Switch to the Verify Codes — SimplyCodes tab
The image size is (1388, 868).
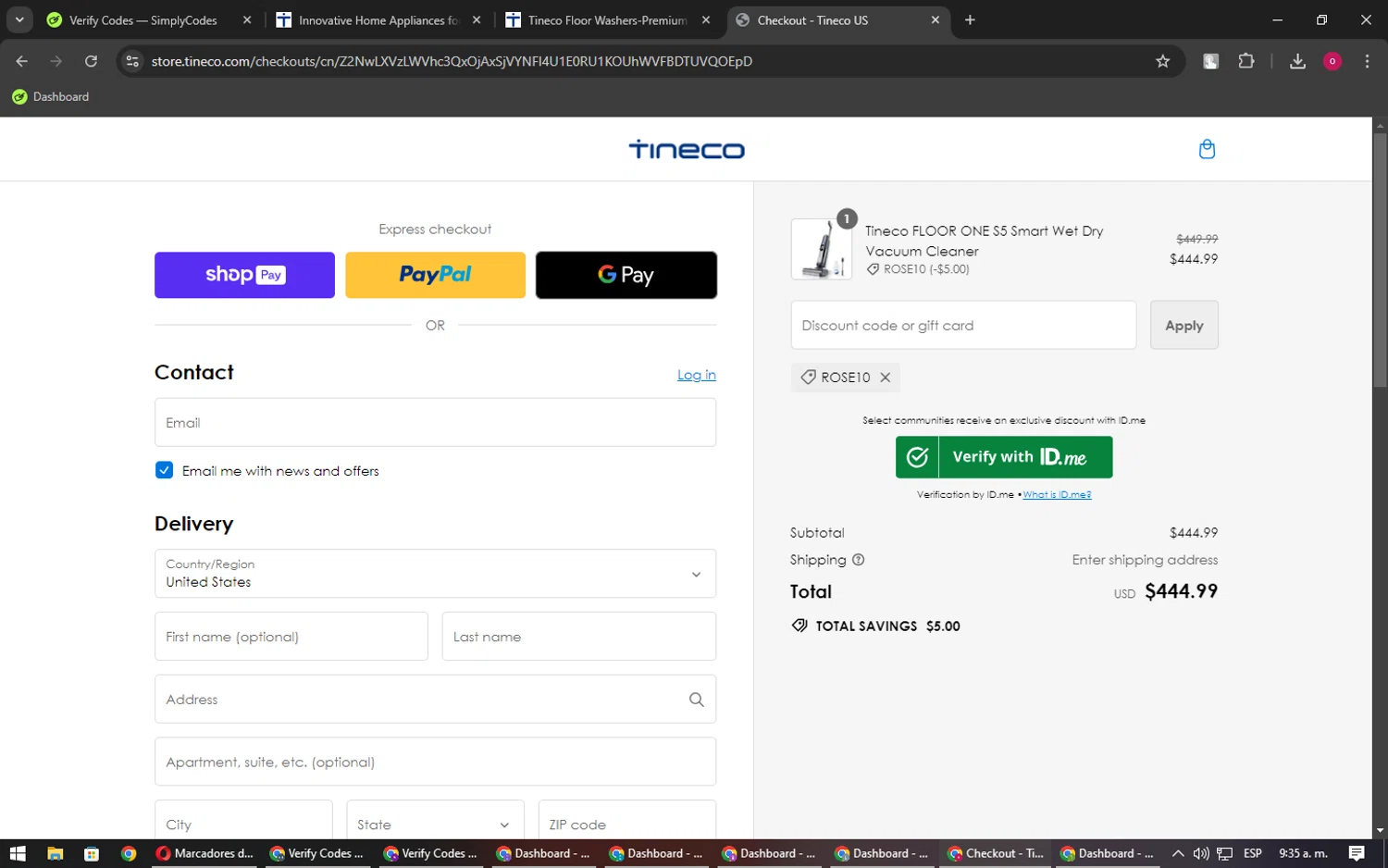point(143,20)
